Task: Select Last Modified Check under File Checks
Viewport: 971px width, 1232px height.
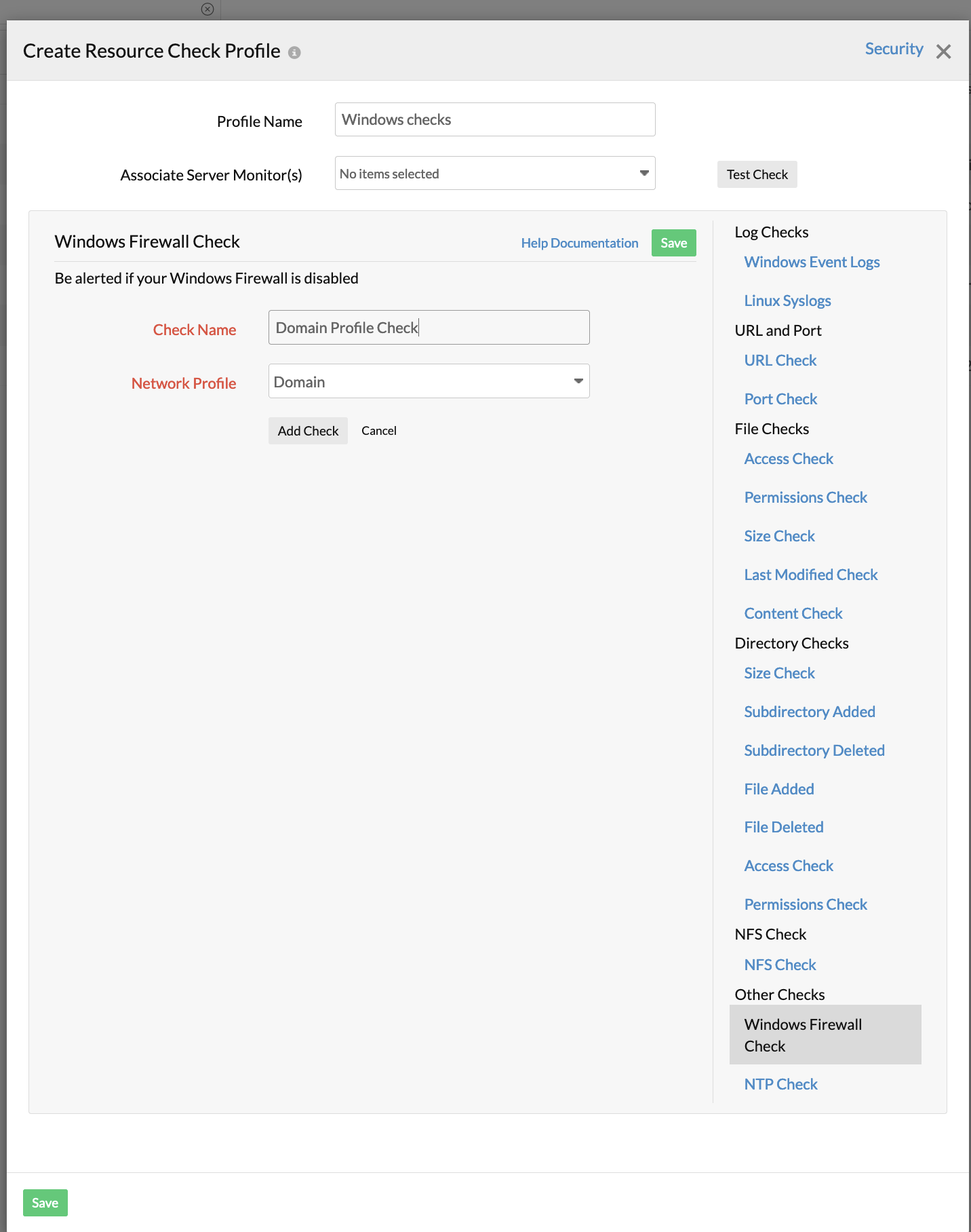Action: click(810, 575)
